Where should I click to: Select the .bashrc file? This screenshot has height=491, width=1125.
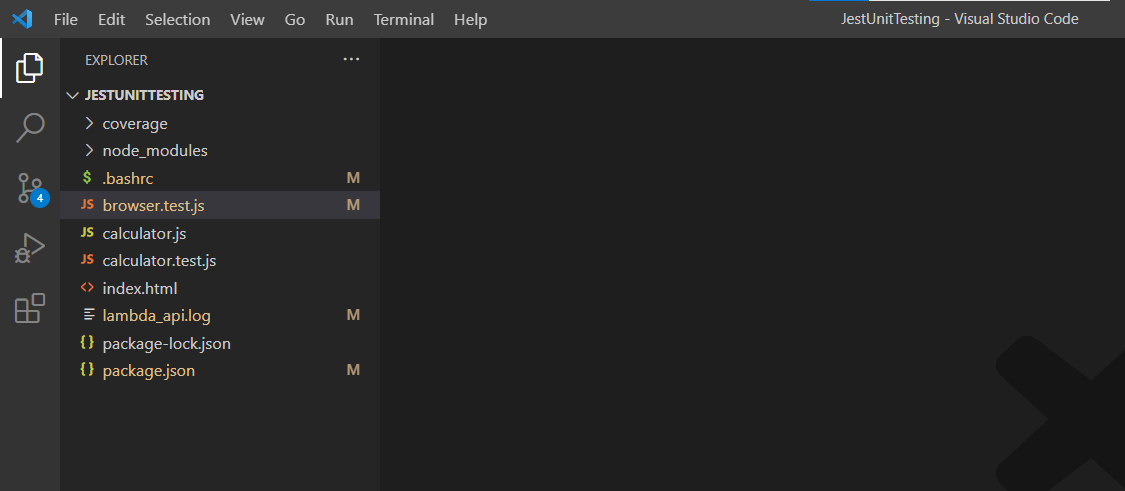(x=127, y=179)
